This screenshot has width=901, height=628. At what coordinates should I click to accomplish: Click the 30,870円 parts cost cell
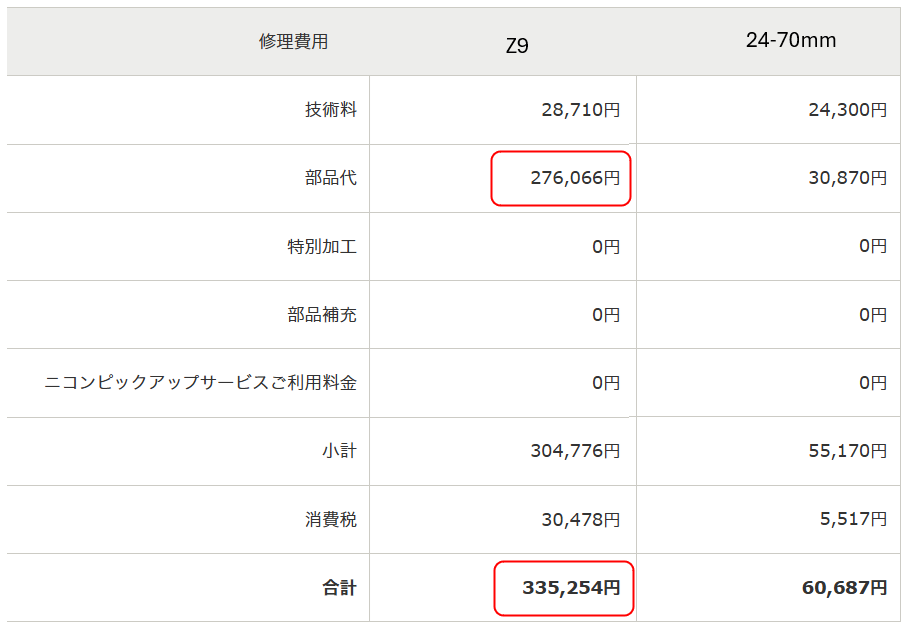pyautogui.click(x=847, y=178)
